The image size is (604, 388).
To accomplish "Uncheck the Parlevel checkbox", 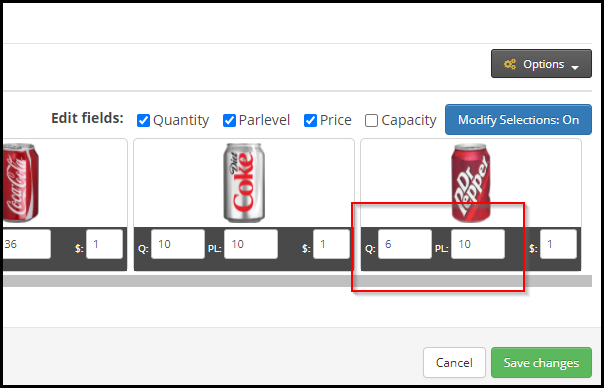I will pyautogui.click(x=229, y=120).
